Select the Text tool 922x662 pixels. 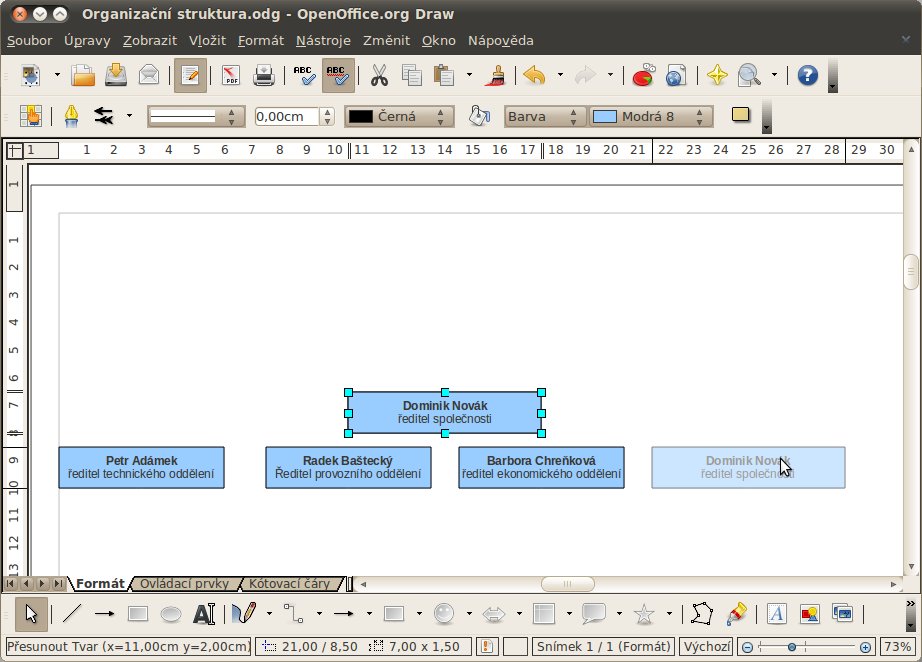pos(203,614)
